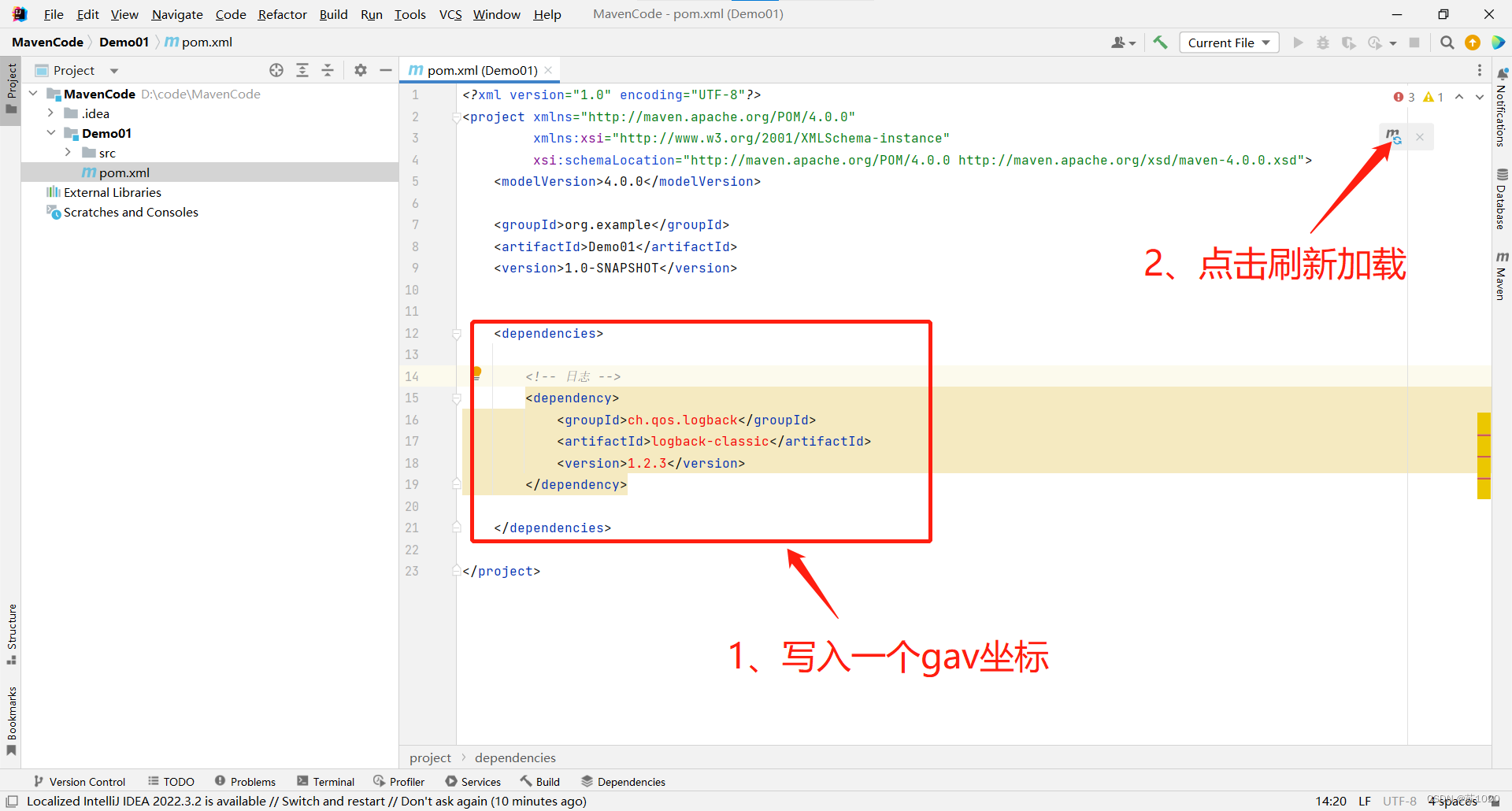
Task: Click the errors count indicator
Action: coord(1404,97)
